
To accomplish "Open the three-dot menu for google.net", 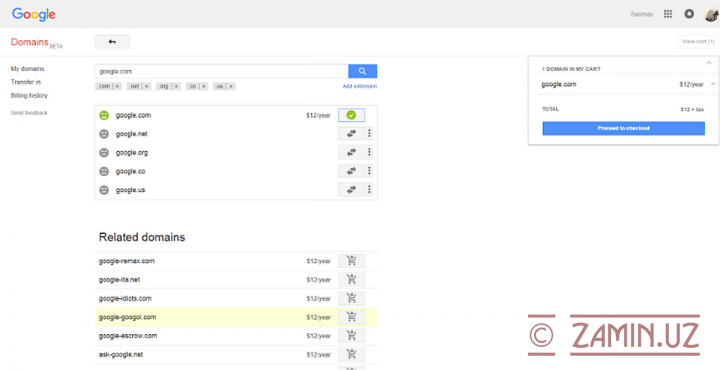I will (369, 134).
